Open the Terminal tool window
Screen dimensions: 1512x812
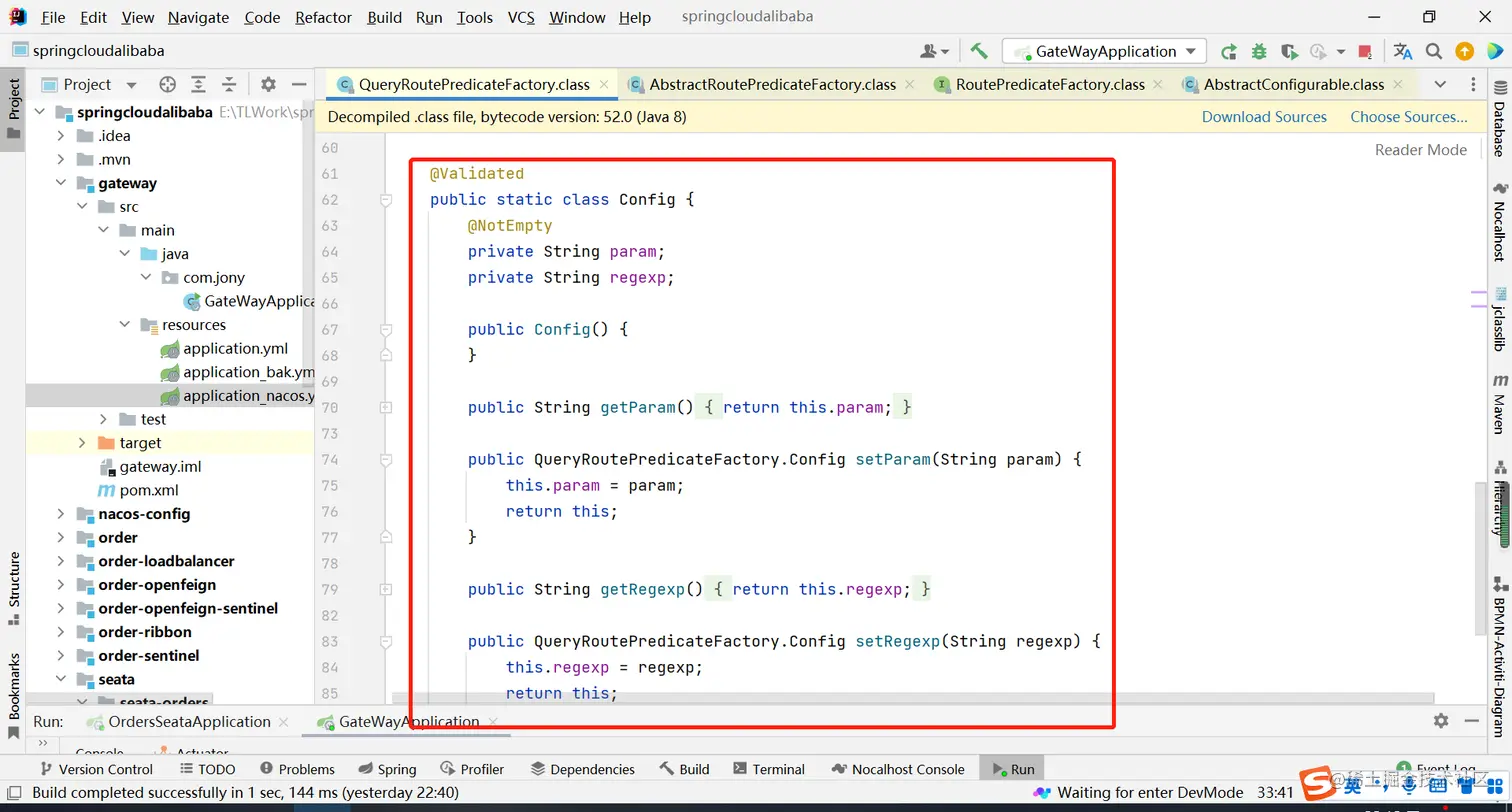[x=768, y=769]
